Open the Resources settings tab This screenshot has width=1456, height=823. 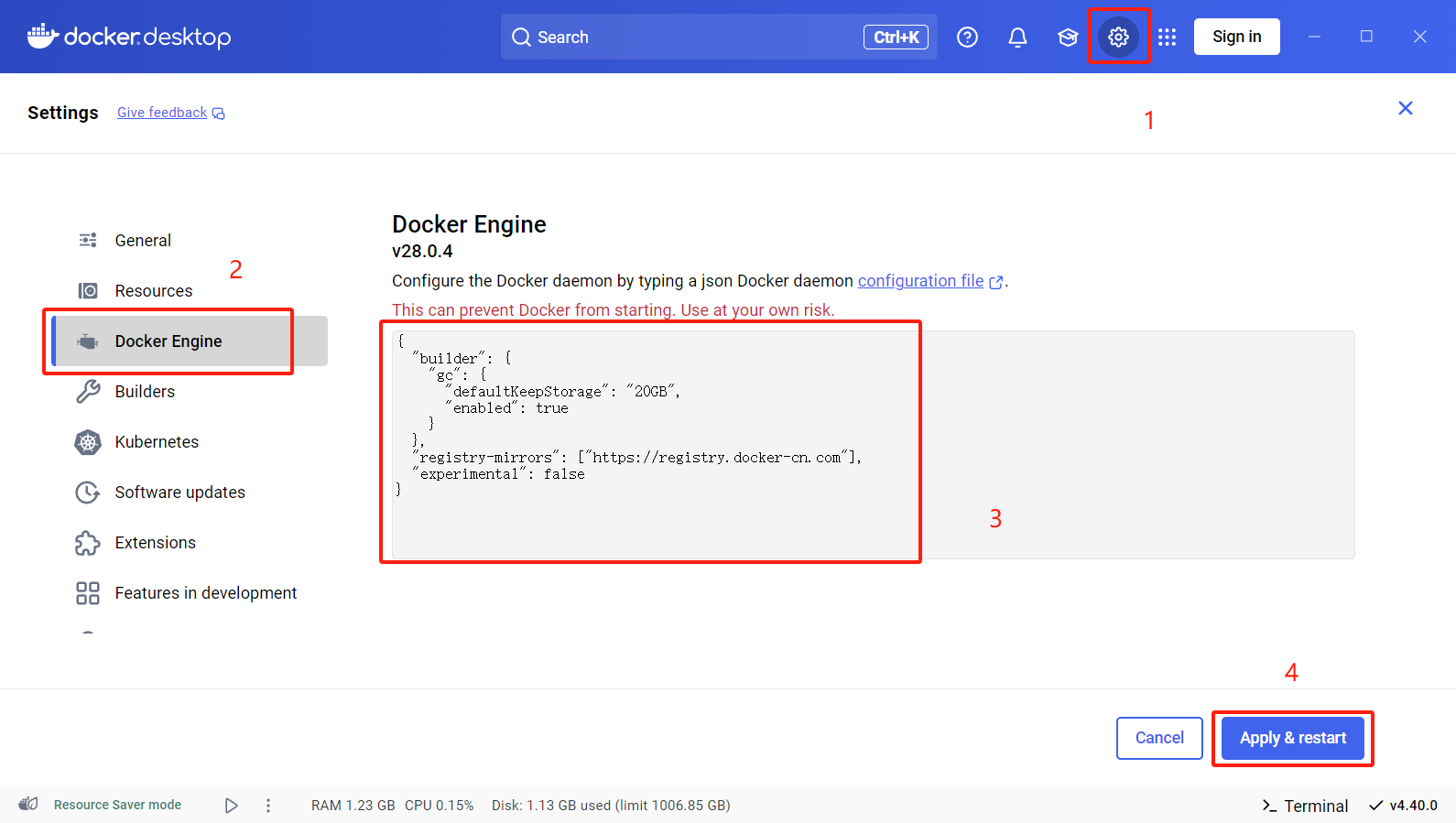tap(190, 290)
